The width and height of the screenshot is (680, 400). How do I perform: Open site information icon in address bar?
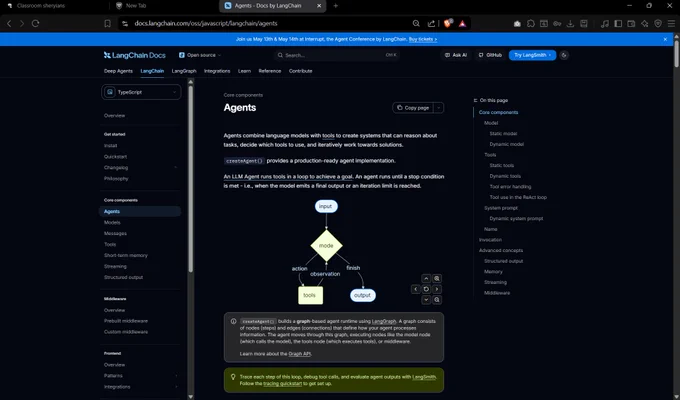tap(125, 23)
